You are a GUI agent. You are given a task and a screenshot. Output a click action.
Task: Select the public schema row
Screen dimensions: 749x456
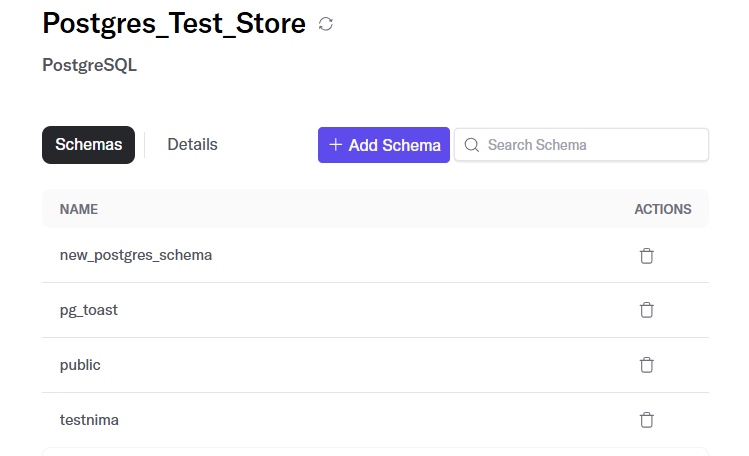[x=375, y=365]
